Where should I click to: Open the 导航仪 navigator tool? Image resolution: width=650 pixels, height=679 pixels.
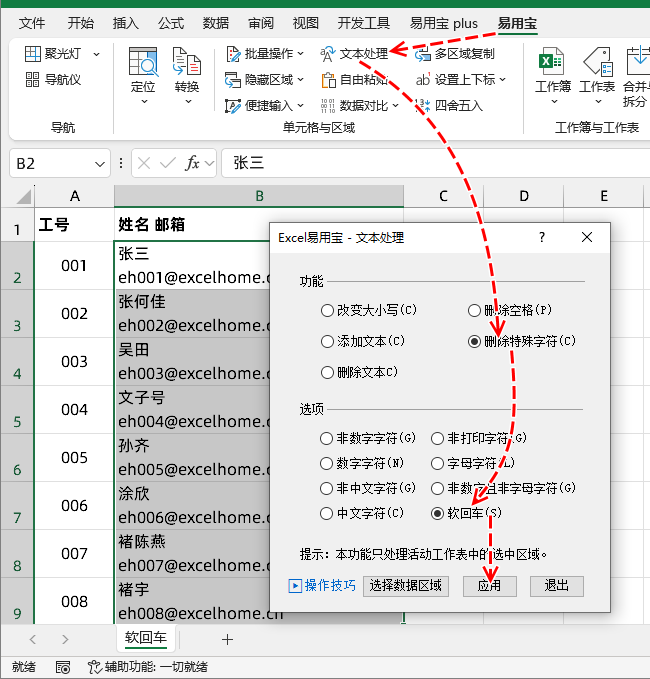pyautogui.click(x=53, y=80)
